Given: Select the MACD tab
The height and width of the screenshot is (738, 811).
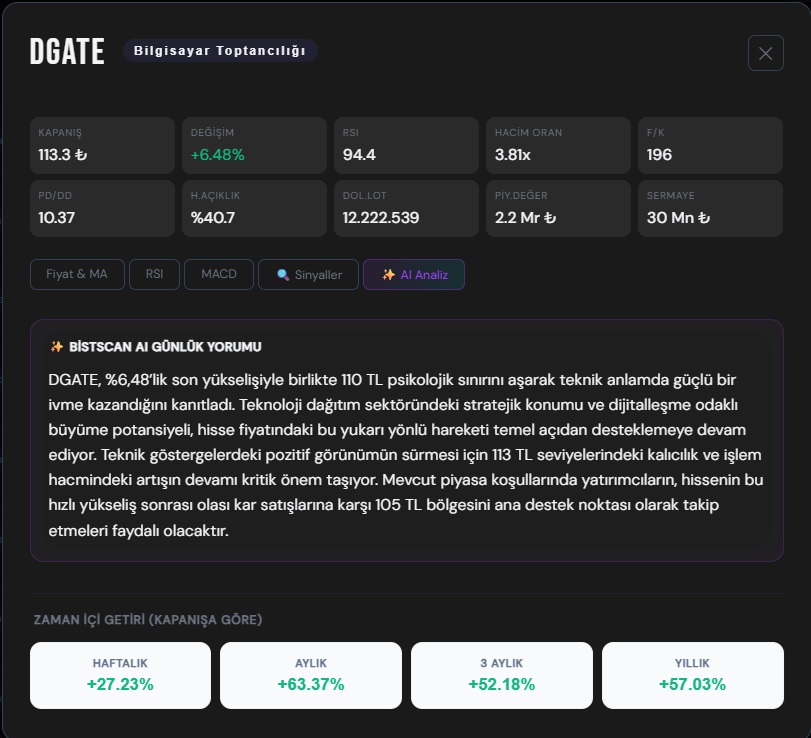Looking at the screenshot, I should click(219, 274).
